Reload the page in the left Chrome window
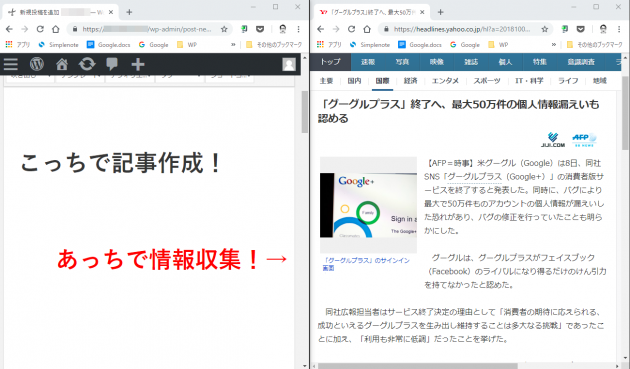Viewport: 630px width, 369px height. tap(40, 29)
